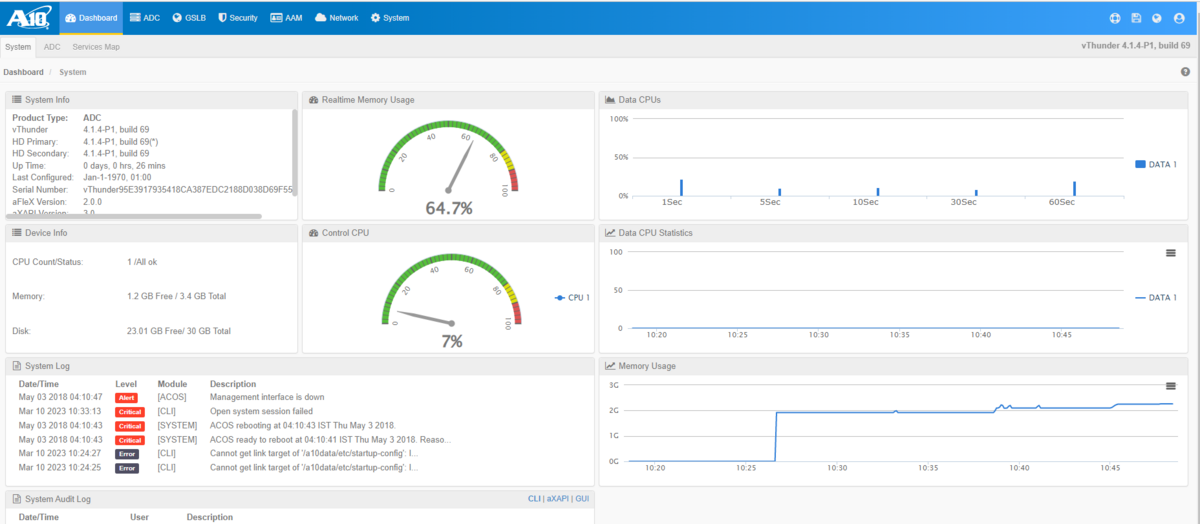Screen dimensions: 1200x524
Task: Open the System top menu
Action: (x=390, y=18)
